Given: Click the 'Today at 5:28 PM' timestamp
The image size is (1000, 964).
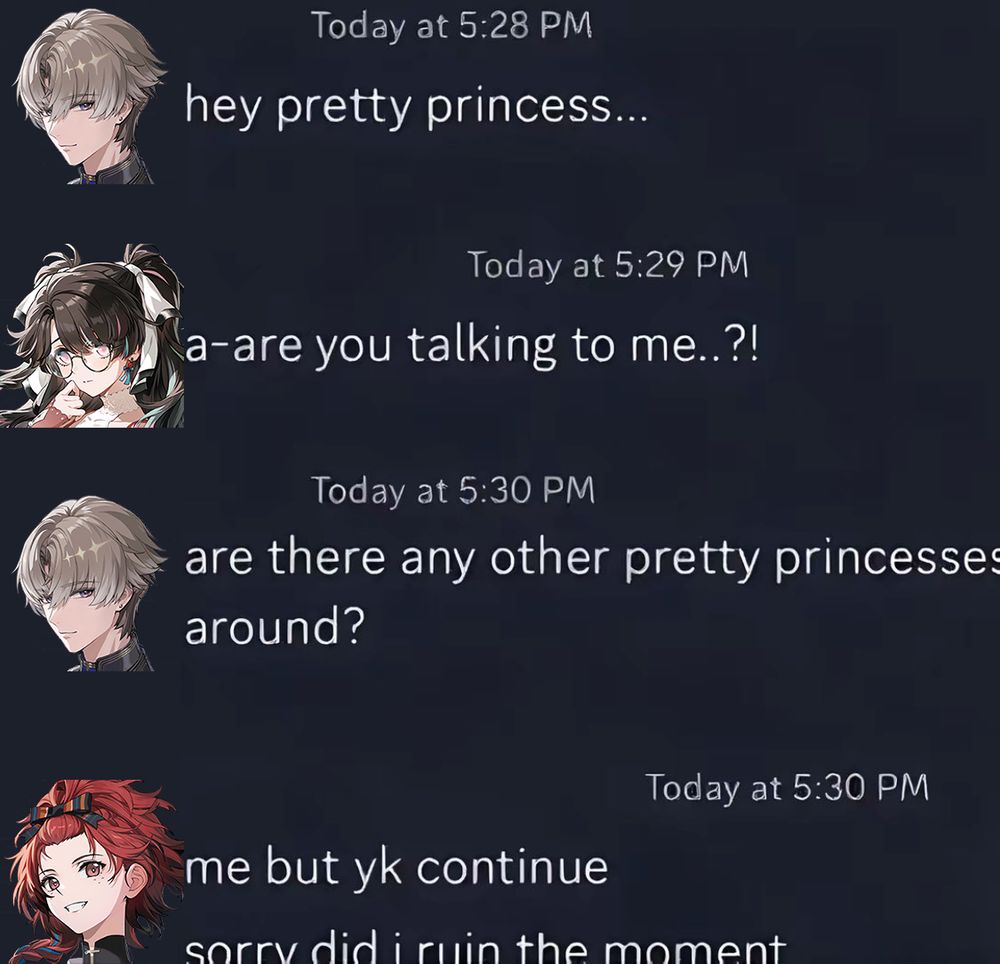Looking at the screenshot, I should (x=452, y=26).
